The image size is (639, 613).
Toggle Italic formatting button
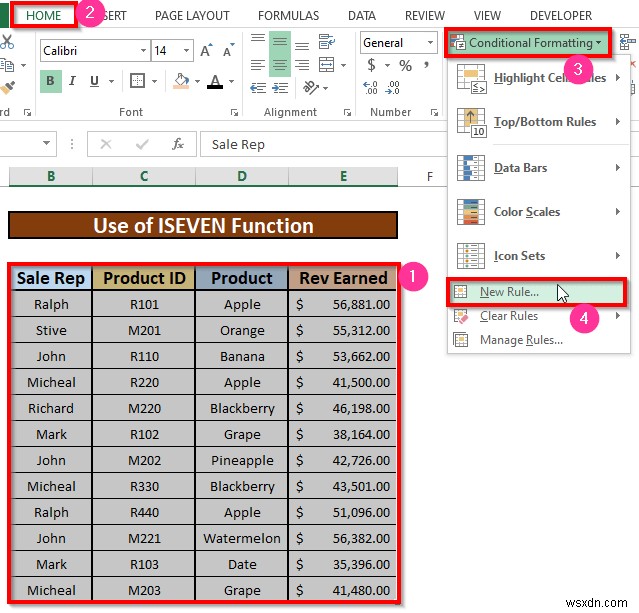(72, 81)
